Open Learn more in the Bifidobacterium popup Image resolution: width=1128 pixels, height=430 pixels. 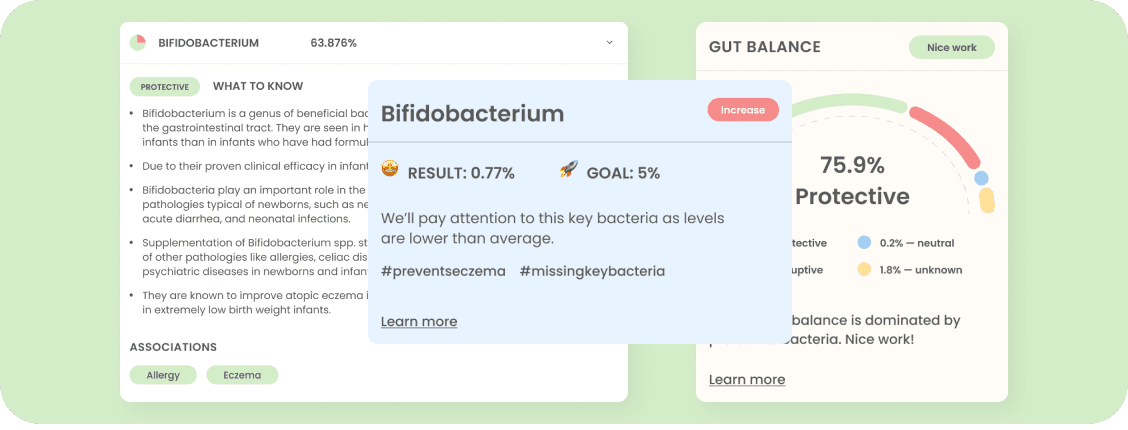pyautogui.click(x=419, y=321)
